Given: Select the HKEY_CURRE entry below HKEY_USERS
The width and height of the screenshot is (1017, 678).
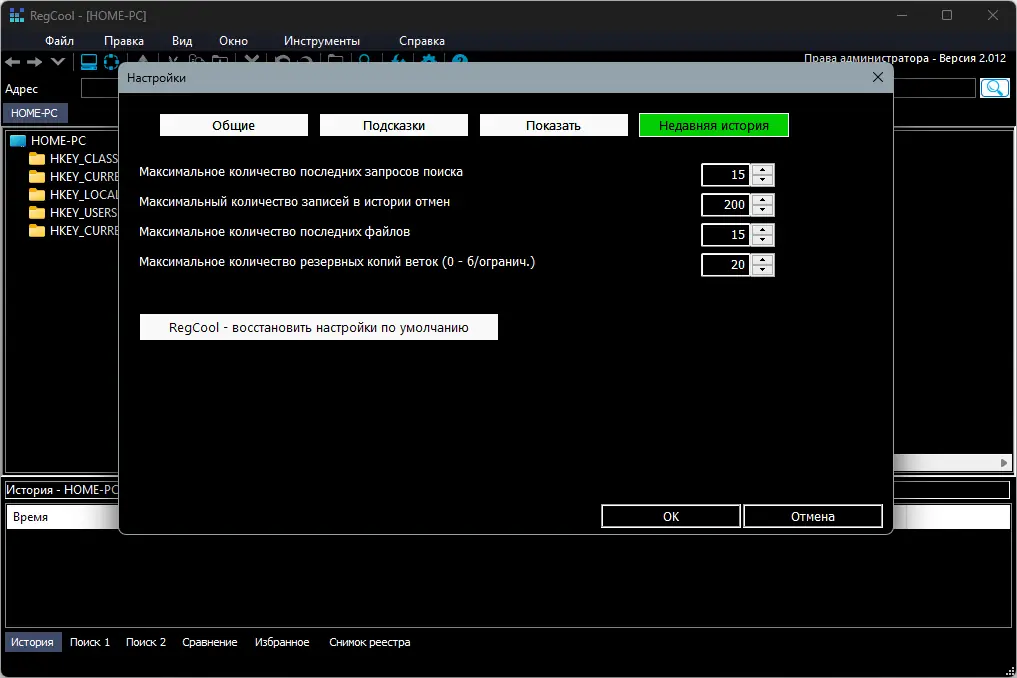Looking at the screenshot, I should tap(84, 231).
